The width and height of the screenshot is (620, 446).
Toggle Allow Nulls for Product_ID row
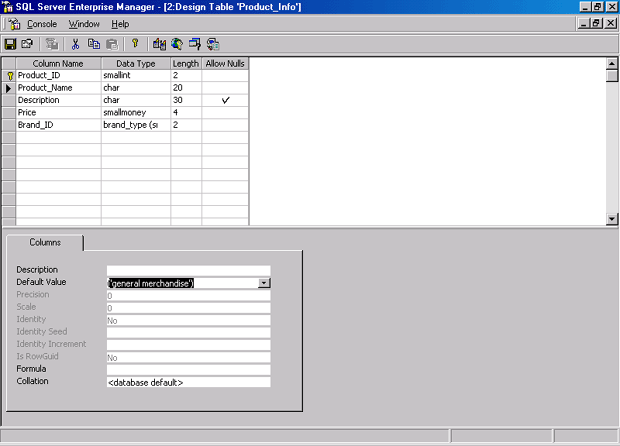click(225, 76)
